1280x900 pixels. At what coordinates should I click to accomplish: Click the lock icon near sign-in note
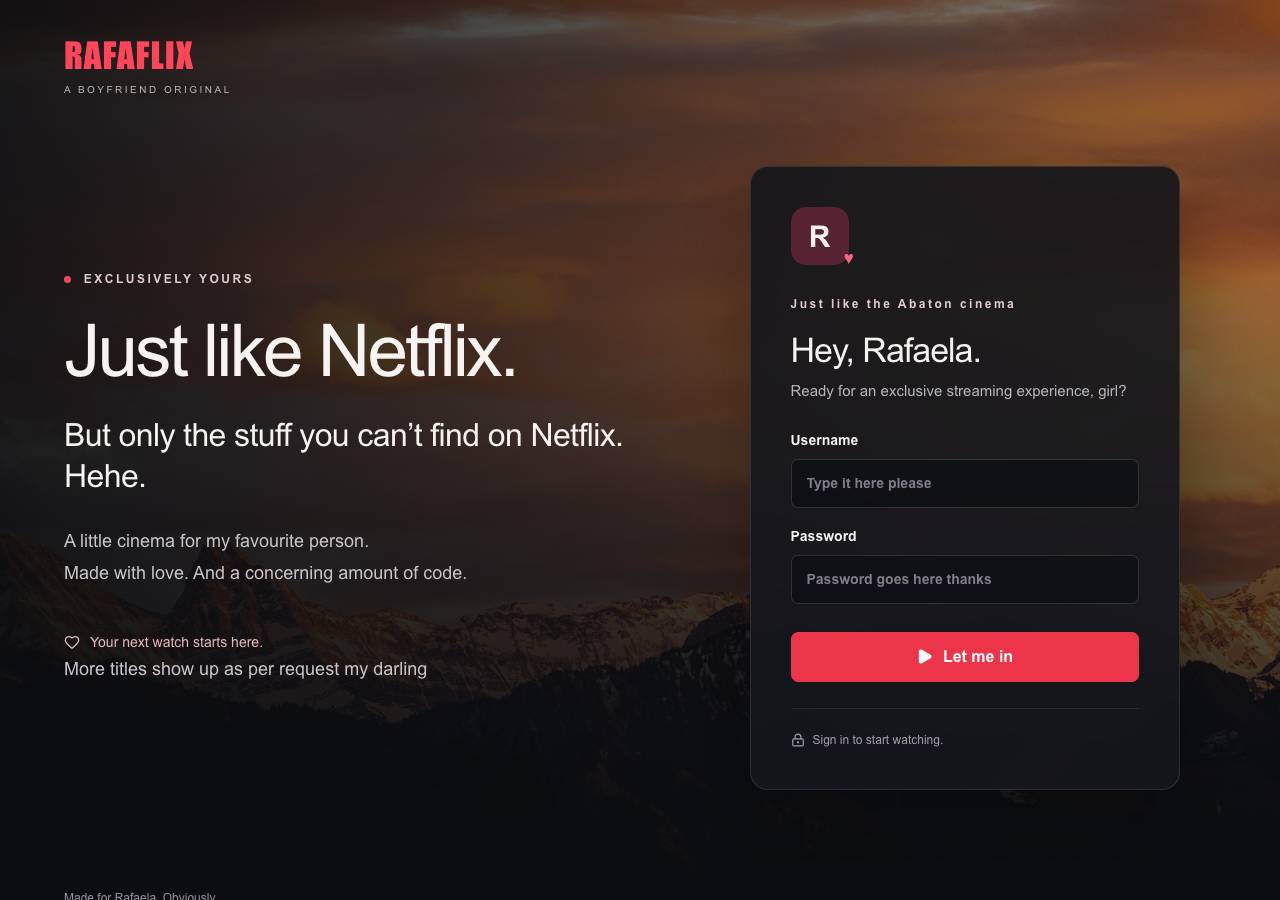pos(798,740)
